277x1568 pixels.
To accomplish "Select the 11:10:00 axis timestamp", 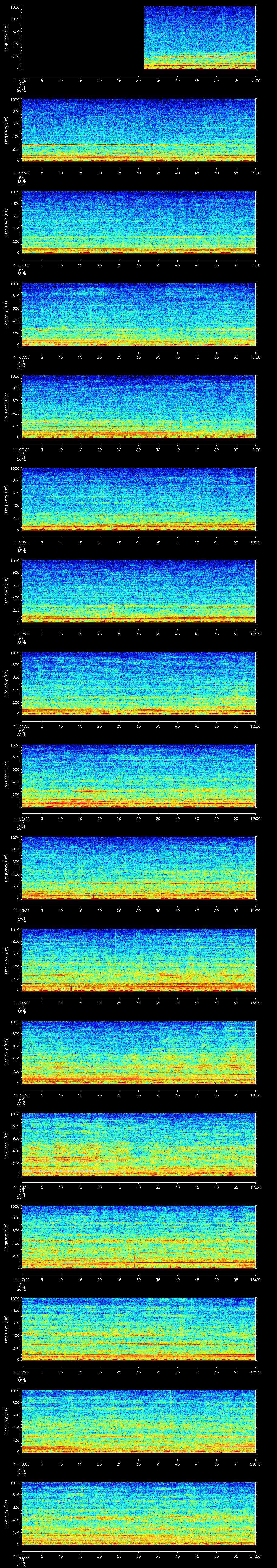I will tap(21, 634).
